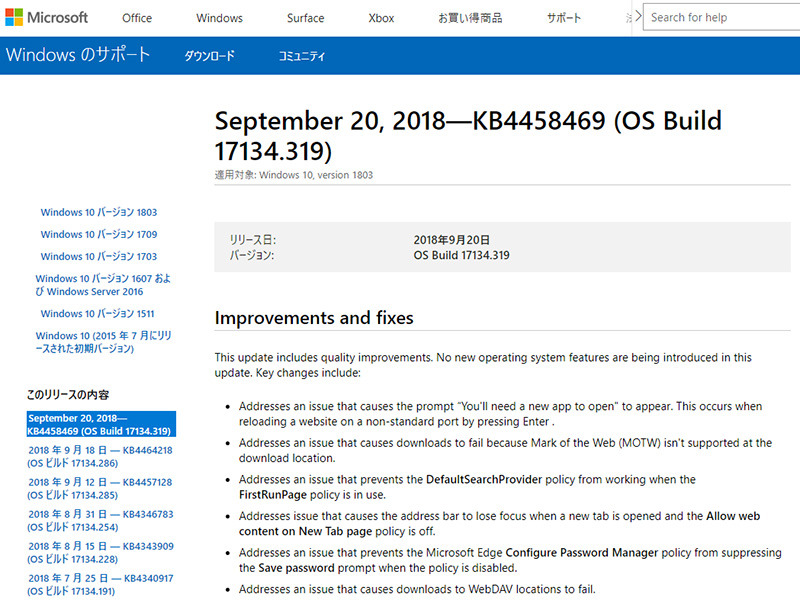The width and height of the screenshot is (800, 600).
Task: Open Windows 10 バージョン 1803 link
Action: pyautogui.click(x=98, y=212)
